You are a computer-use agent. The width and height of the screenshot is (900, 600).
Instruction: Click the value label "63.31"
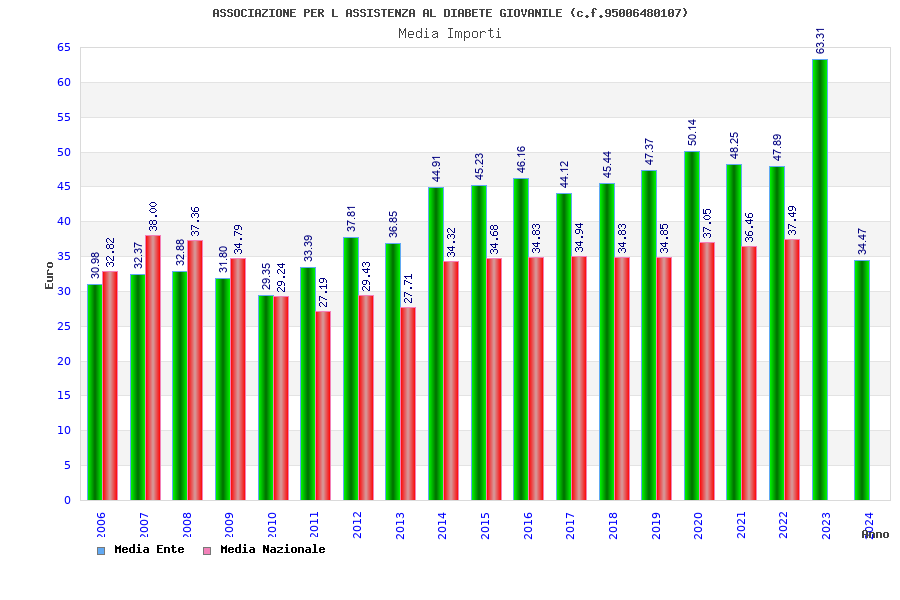pos(821,41)
